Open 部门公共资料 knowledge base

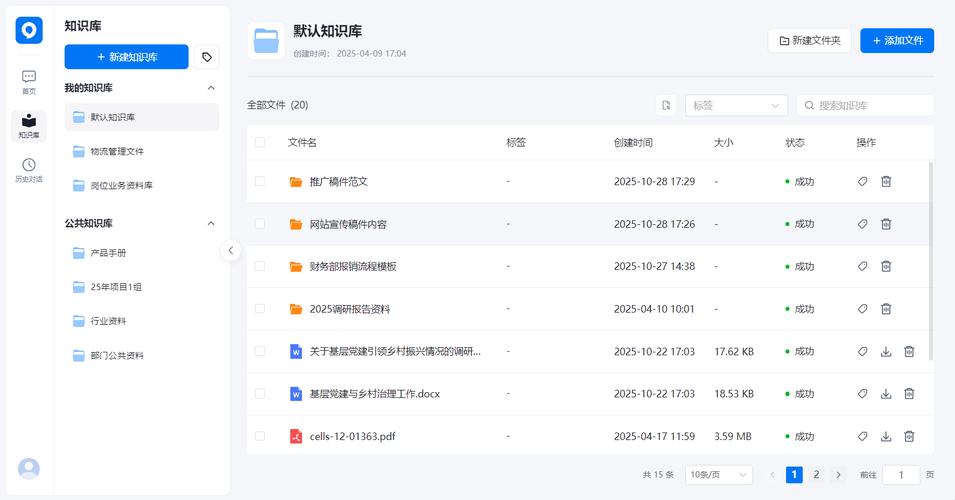142,355
